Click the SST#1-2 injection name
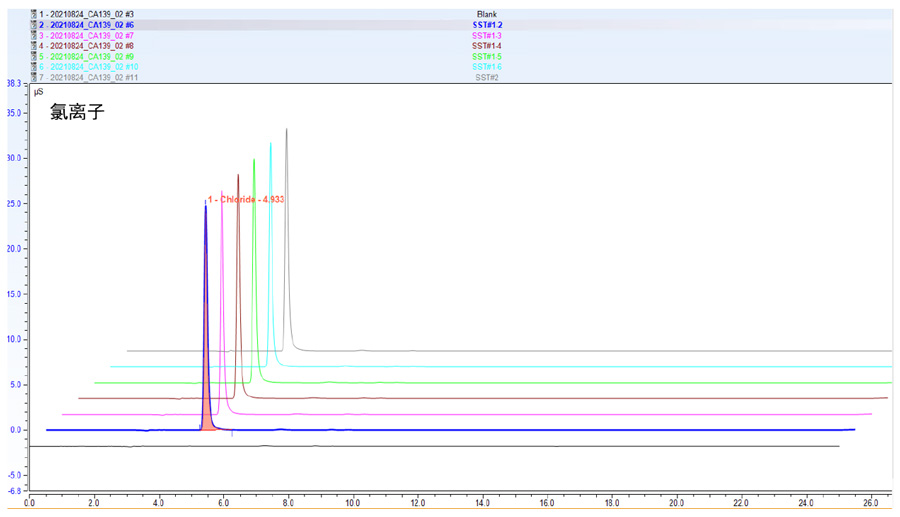Viewport: 900px width, 517px height. (x=487, y=25)
